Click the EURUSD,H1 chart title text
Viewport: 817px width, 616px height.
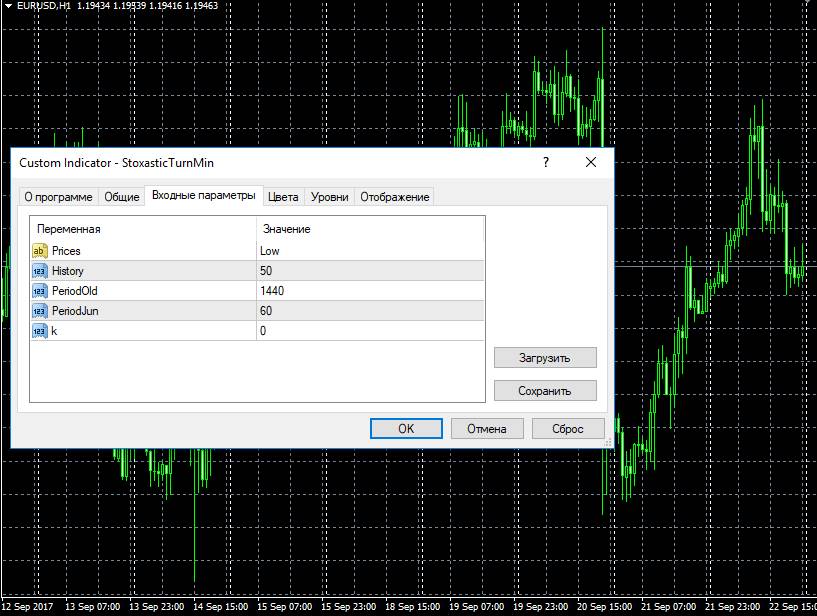(x=44, y=6)
